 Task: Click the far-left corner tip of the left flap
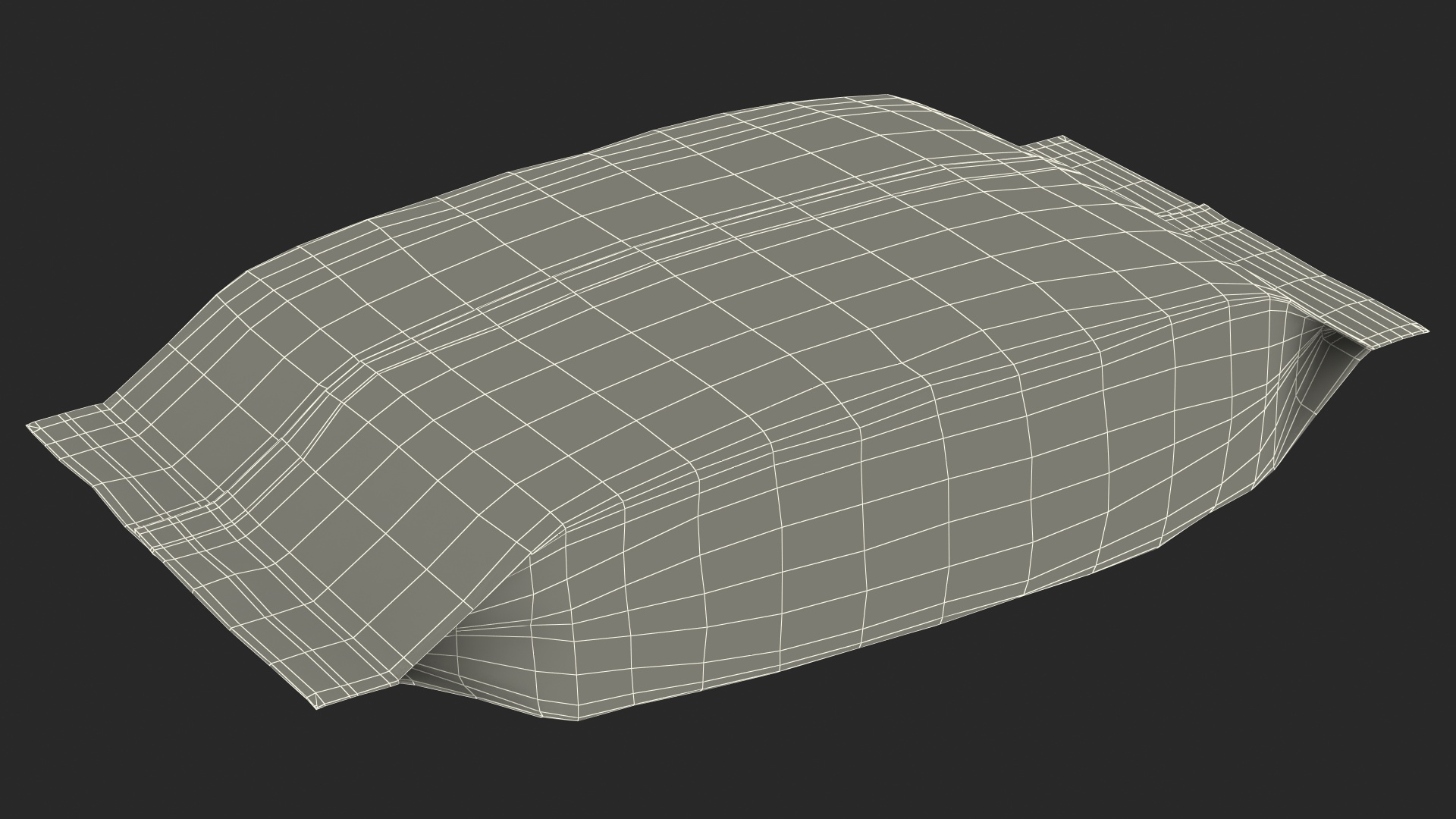pos(29,427)
